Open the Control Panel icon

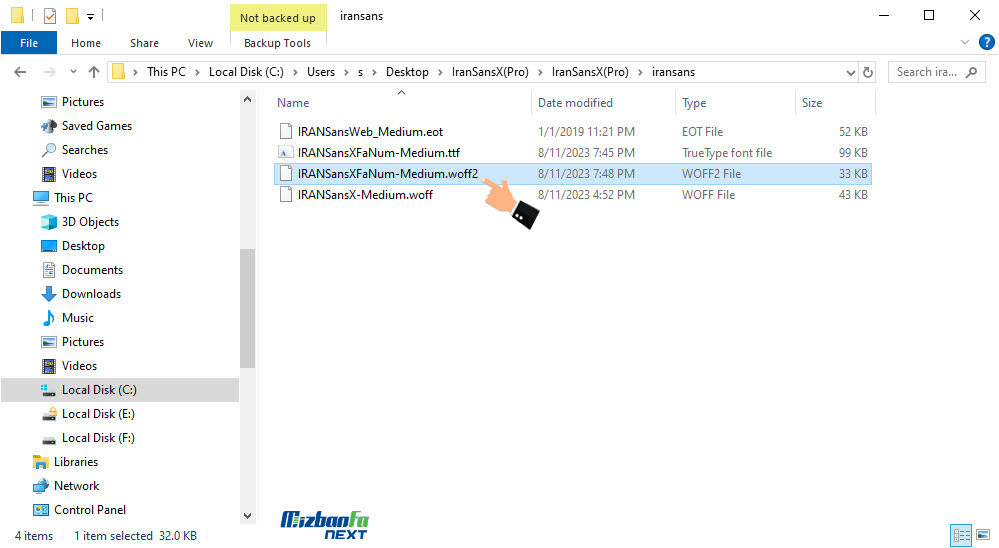[x=41, y=510]
